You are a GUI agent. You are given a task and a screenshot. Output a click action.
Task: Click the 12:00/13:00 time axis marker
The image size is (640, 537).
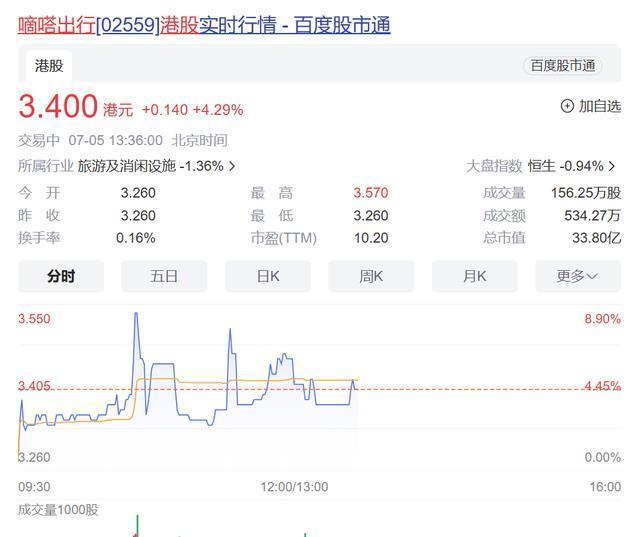point(292,487)
